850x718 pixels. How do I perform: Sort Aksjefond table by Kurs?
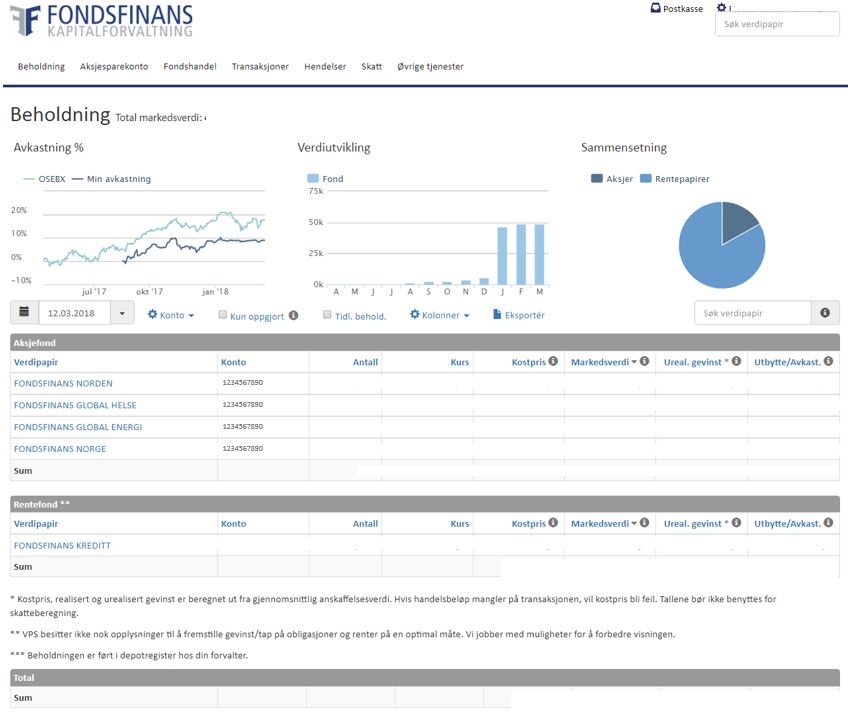pos(460,362)
